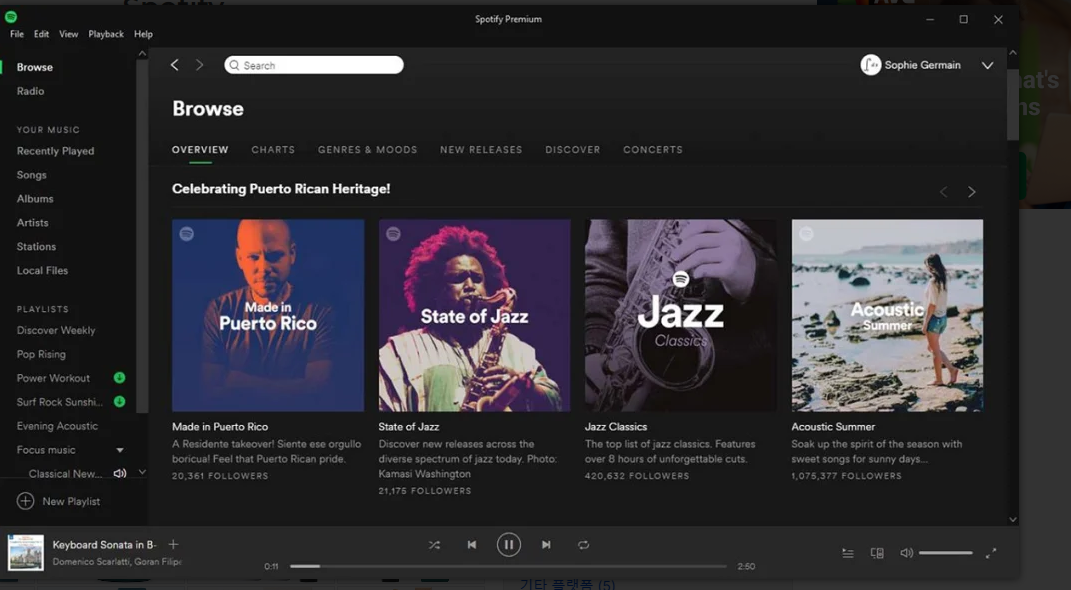Open the State of Jazz cover

coord(474,315)
